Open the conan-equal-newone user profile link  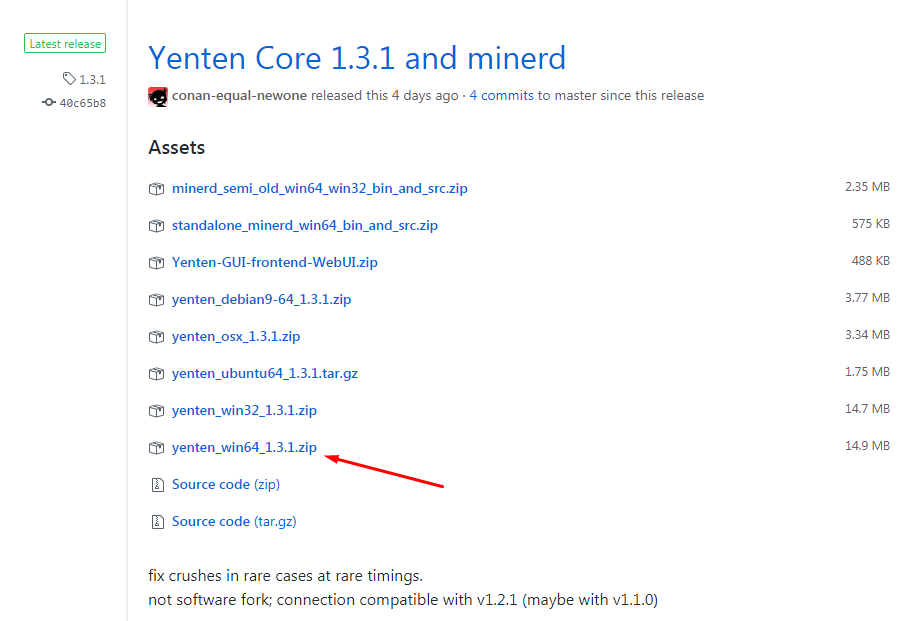(x=239, y=95)
